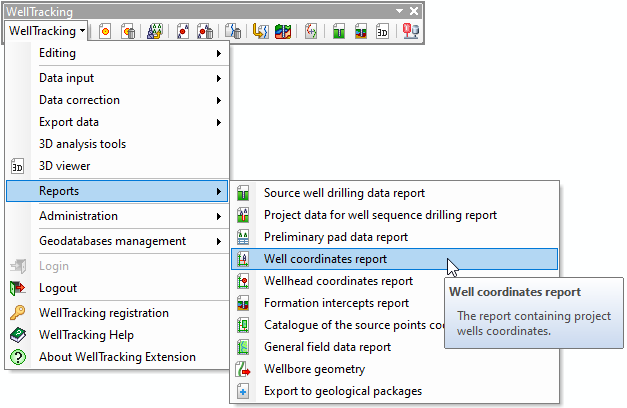
Task: Expand the Export data submenu arrow
Action: pyautogui.click(x=219, y=122)
